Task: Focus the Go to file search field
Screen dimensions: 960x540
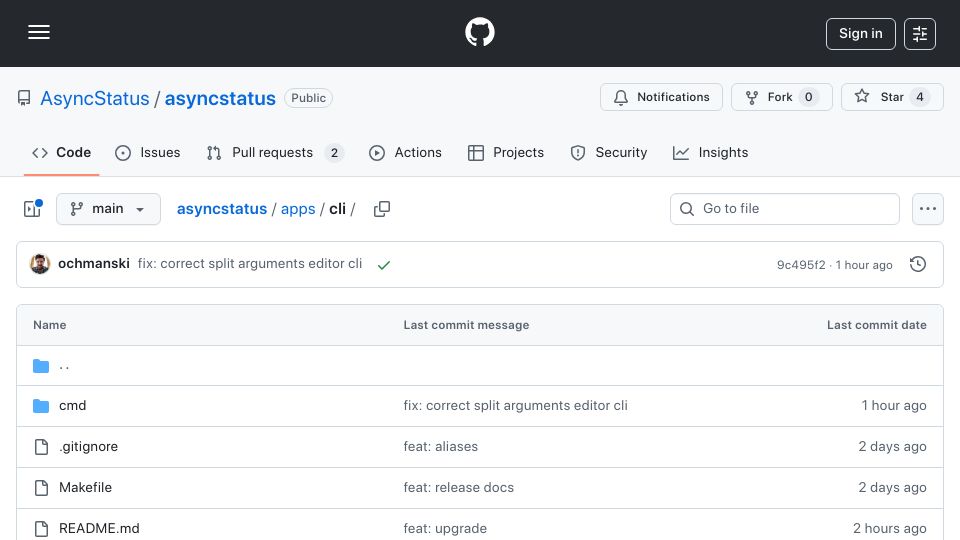Action: click(785, 209)
